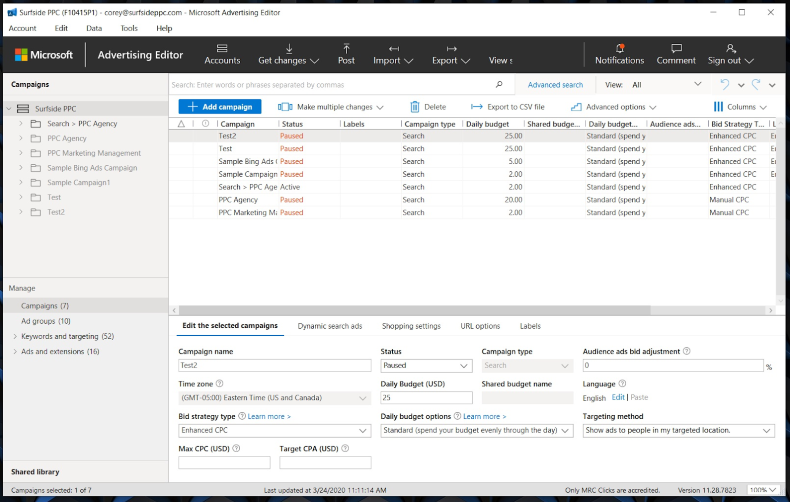Open the Edit menu
This screenshot has height=502, width=790.
[x=61, y=28]
